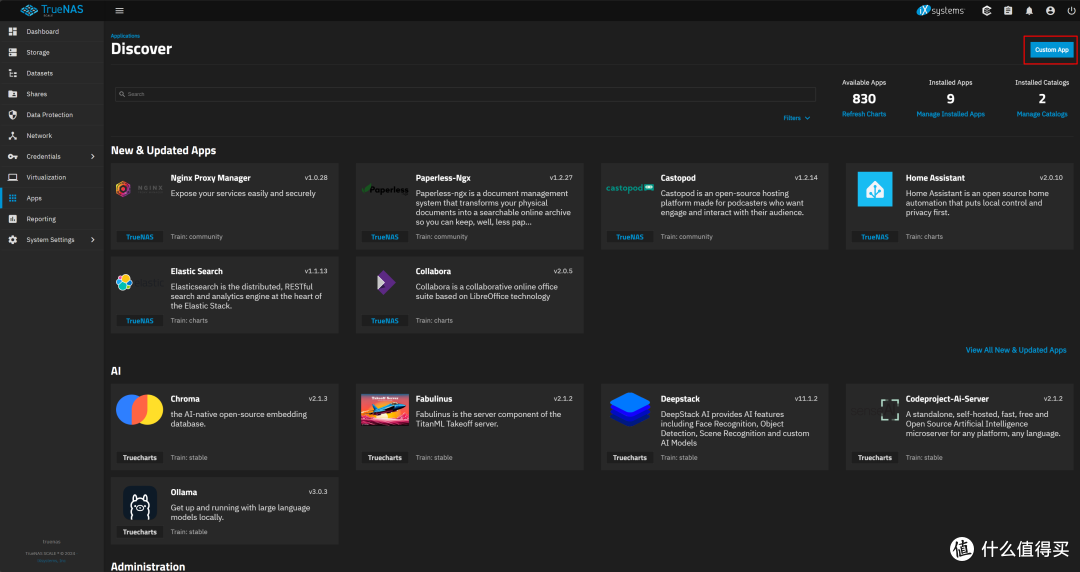Open the Castopod app title
Viewport: 1080px width, 572px height.
[678, 178]
